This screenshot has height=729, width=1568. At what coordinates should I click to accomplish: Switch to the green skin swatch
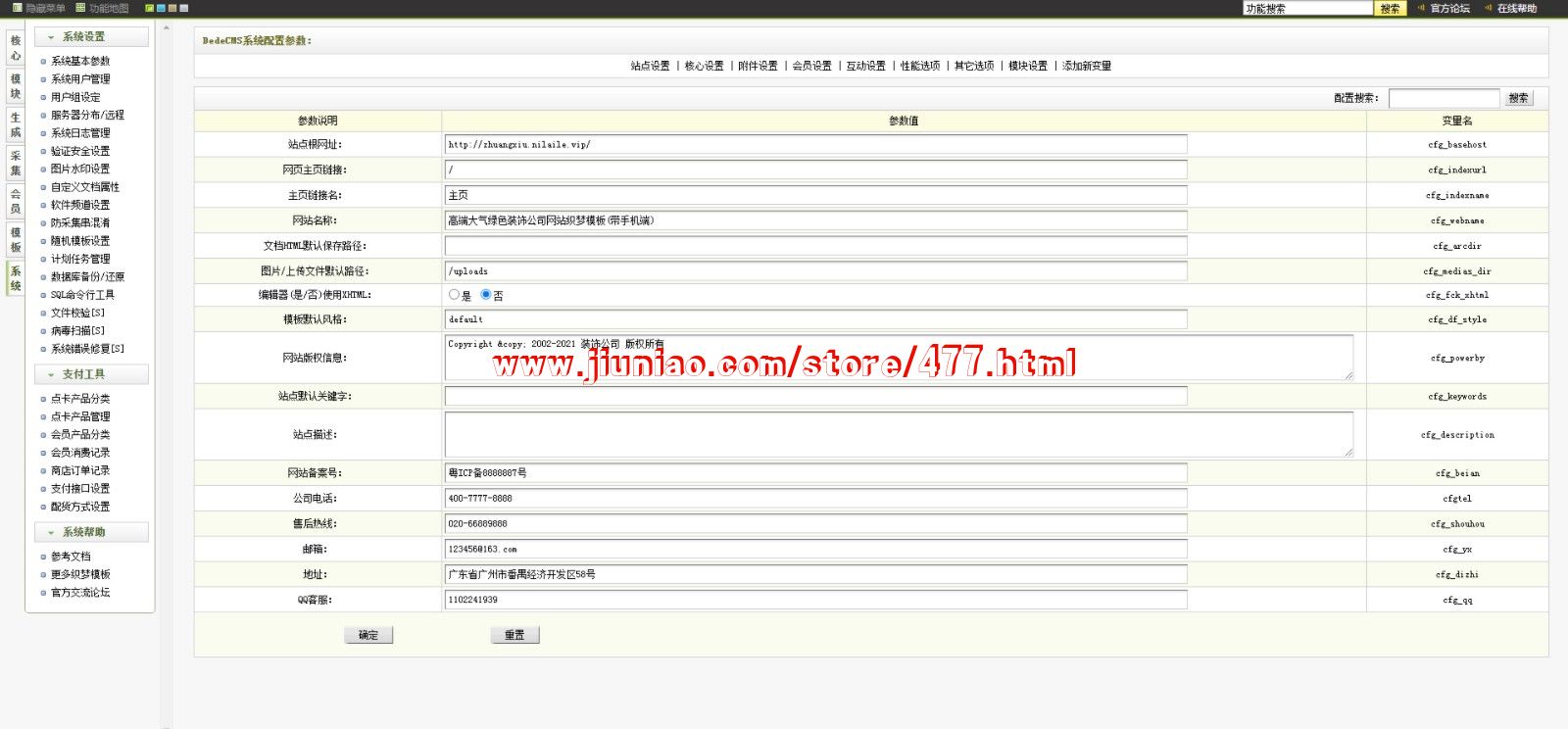[149, 8]
